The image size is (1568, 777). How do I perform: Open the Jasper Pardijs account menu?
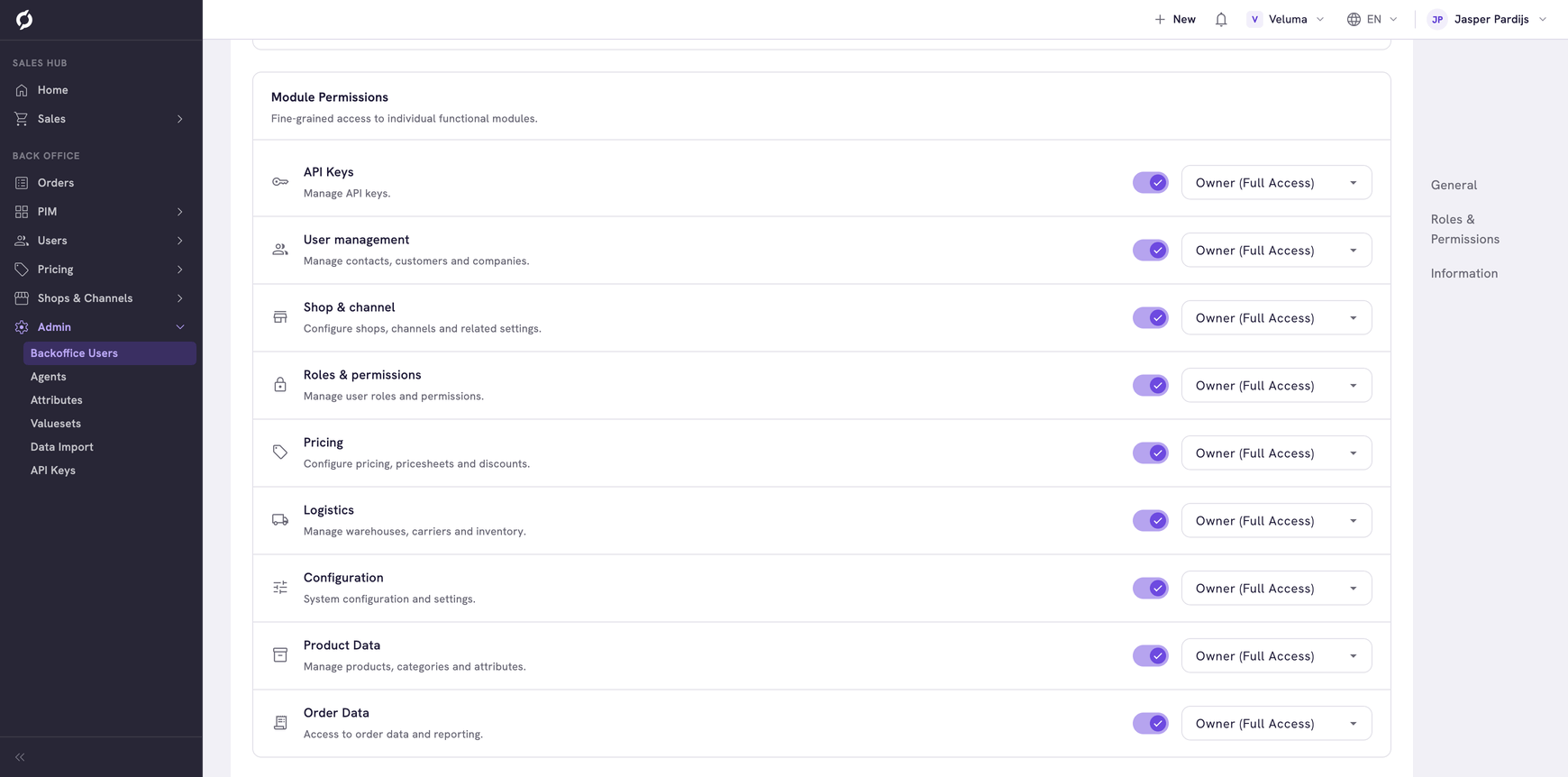[x=1488, y=19]
